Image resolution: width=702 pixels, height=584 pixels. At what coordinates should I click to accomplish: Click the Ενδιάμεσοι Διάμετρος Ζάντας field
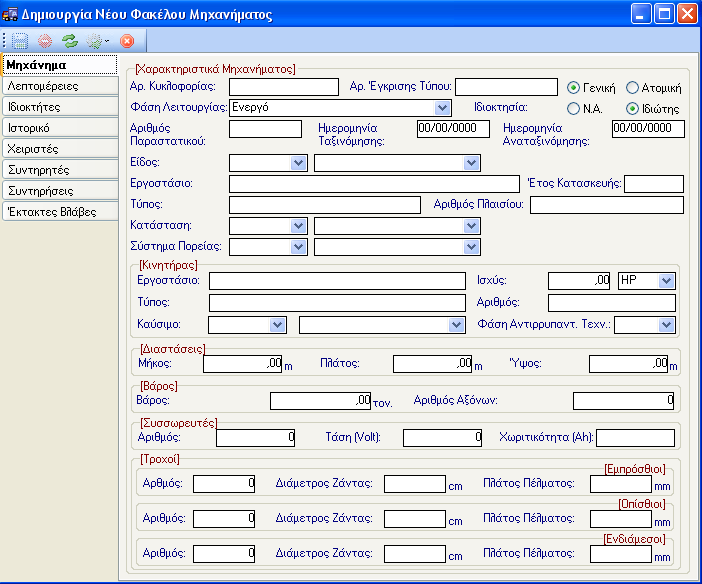(415, 554)
